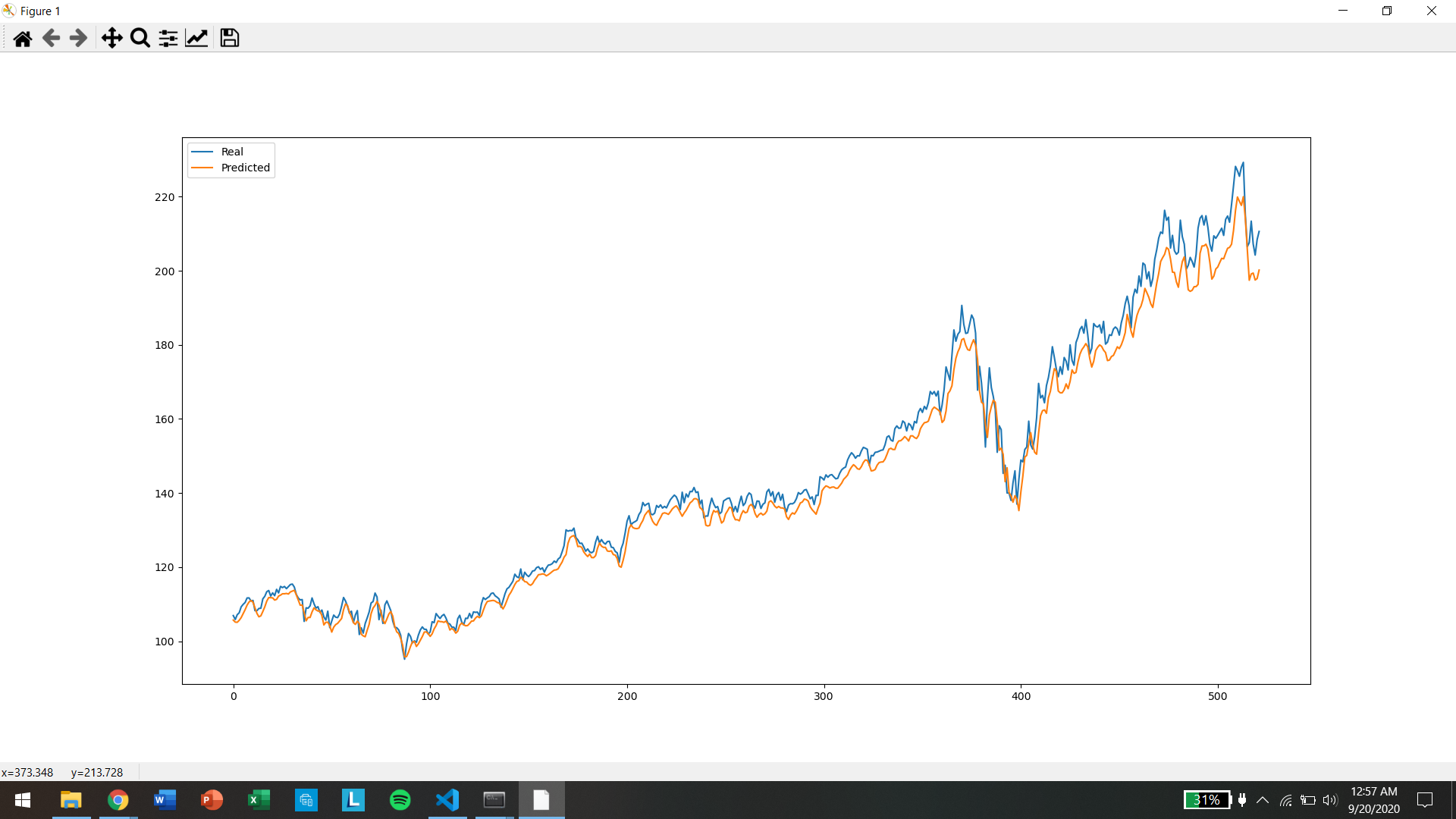Switch to Visual Studio Code in the taskbar

click(x=447, y=800)
